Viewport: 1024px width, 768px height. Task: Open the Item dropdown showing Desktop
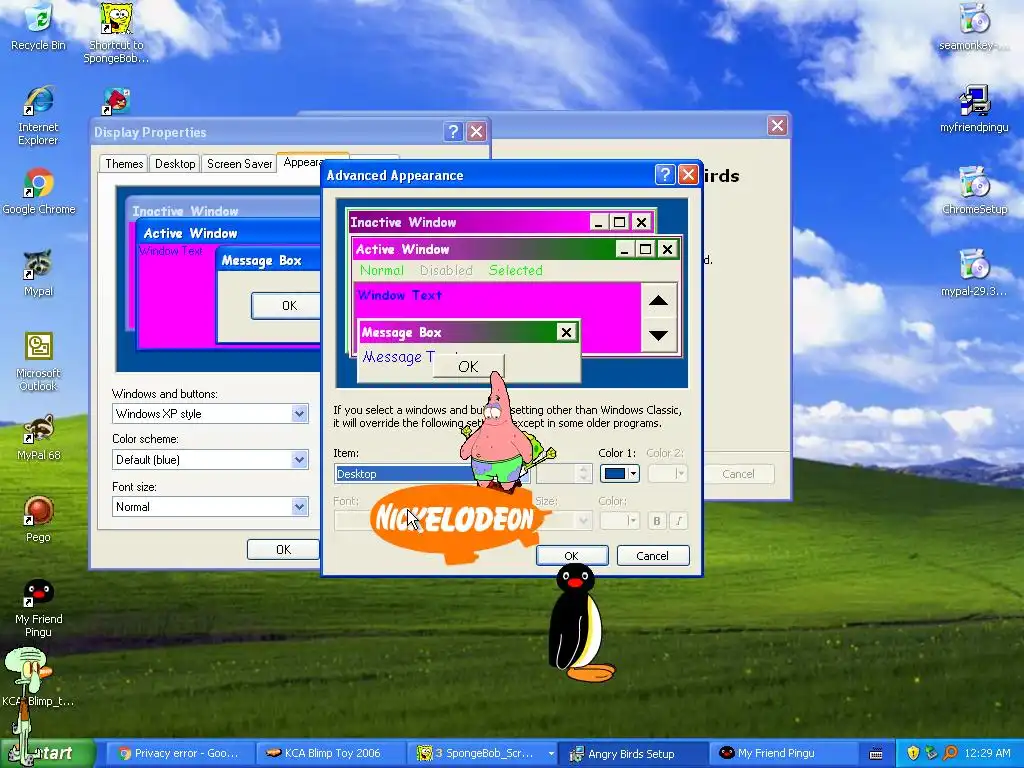[432, 474]
